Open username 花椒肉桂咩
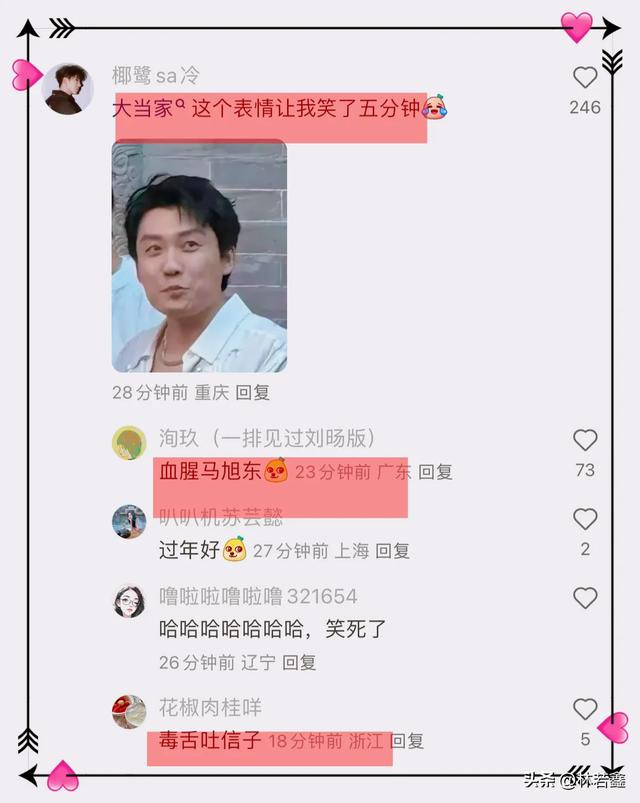 210,708
